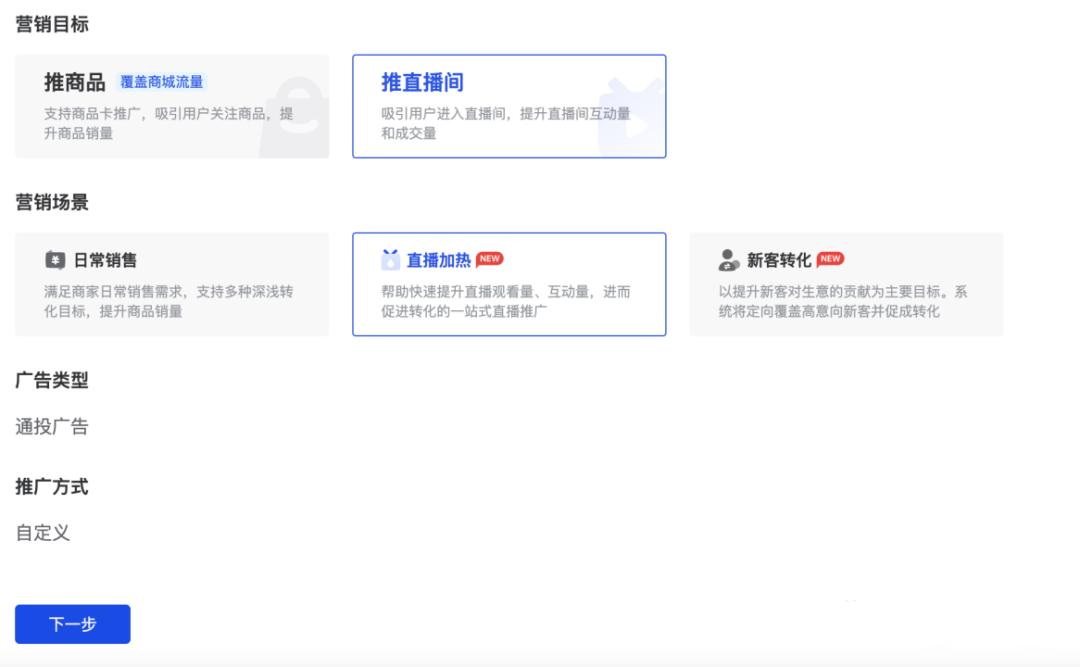Screen dimensions: 1080x667
Task: Select 通投广告 under 广告类型
Action: [45, 425]
